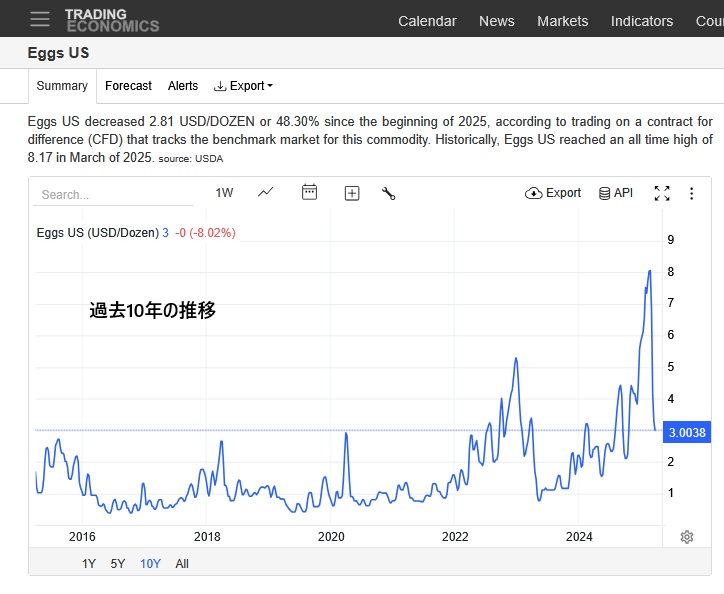Go to Markets in top navigation

562,21
